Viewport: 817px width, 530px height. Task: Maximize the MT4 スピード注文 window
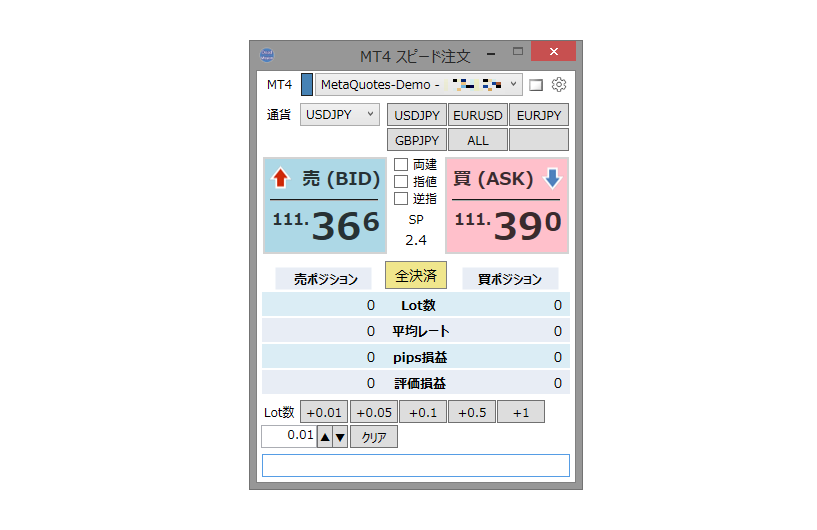pos(517,51)
